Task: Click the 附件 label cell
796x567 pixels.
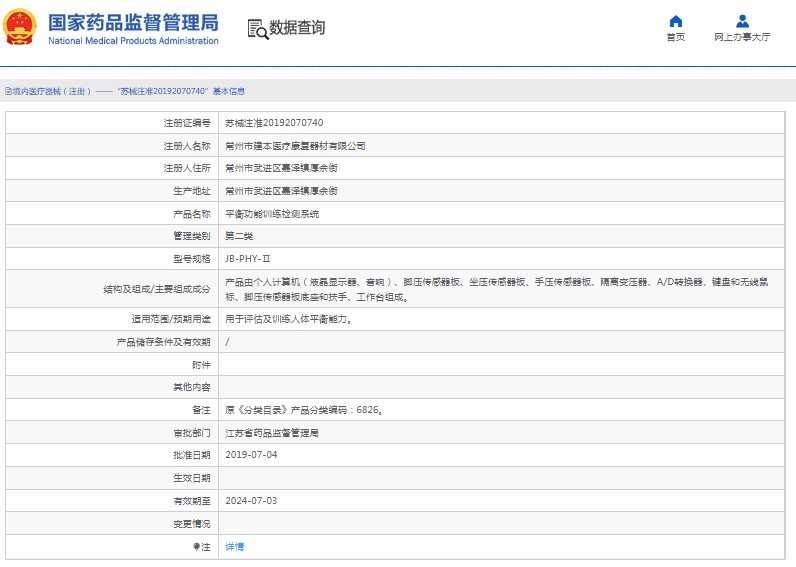Action: (x=112, y=365)
